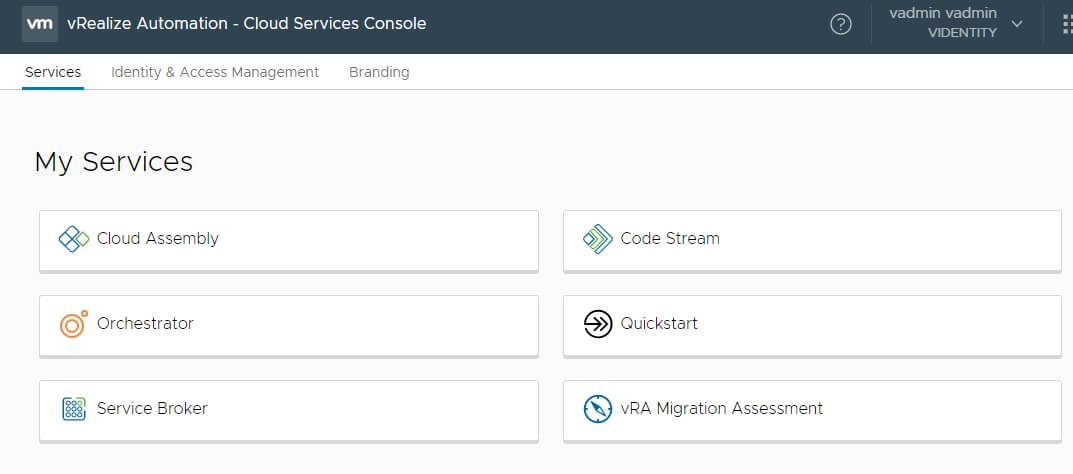The width and height of the screenshot is (1073, 474).
Task: Open the Orchestrator service label
Action: (x=145, y=324)
